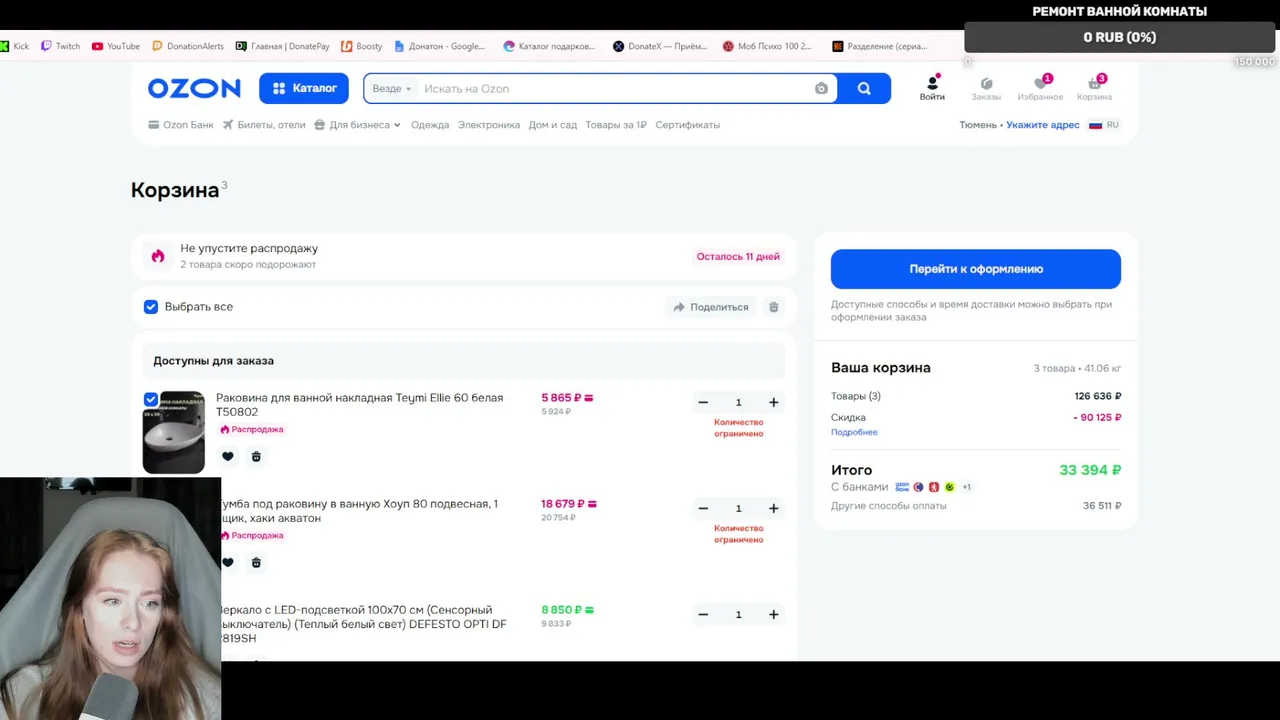The image size is (1280, 720).
Task: Click the 5 865 ₽ sink price
Action: pyautogui.click(x=567, y=397)
